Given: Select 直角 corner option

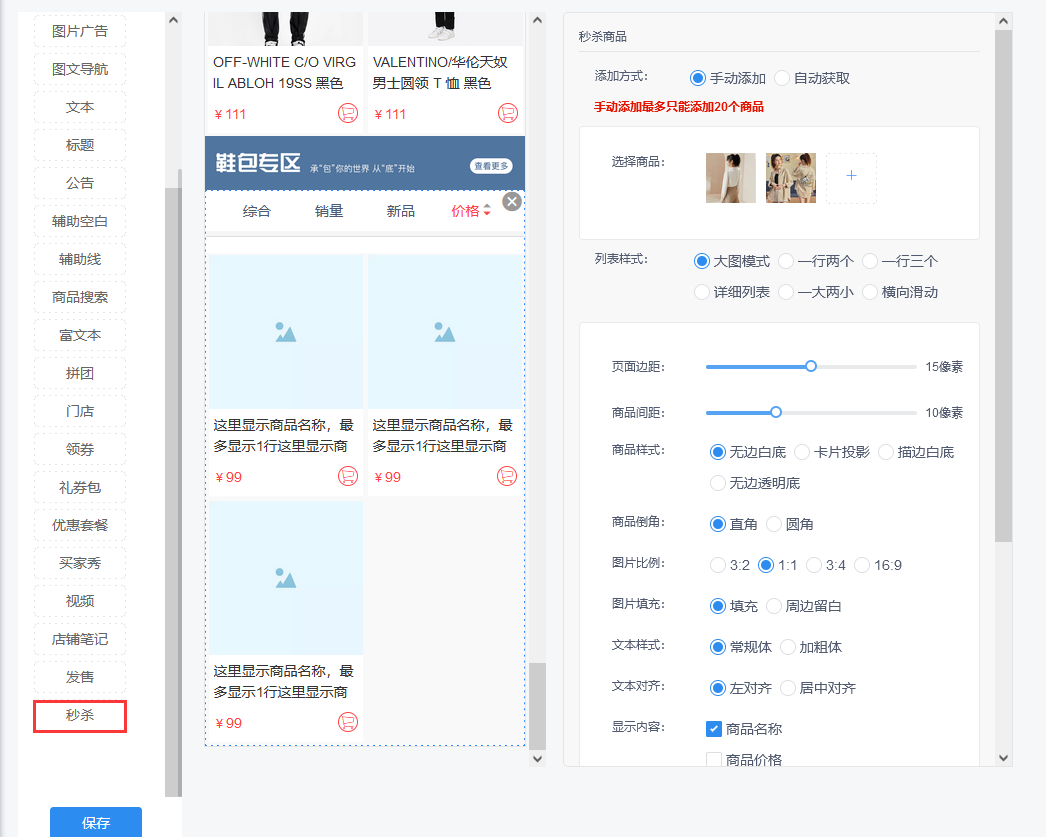Looking at the screenshot, I should point(717,524).
